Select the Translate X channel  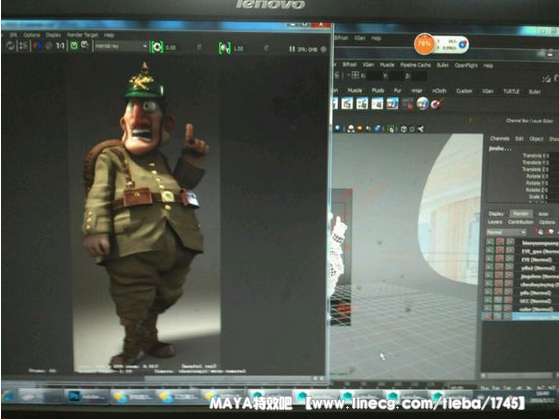[535, 156]
